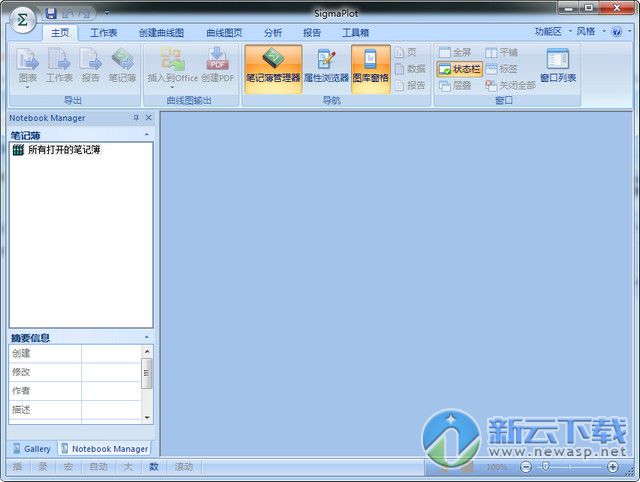
Task: Click 标签 tabs option
Action: tap(502, 69)
